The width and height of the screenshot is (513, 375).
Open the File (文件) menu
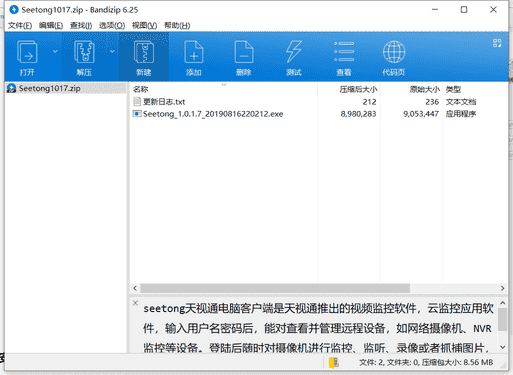pyautogui.click(x=20, y=25)
